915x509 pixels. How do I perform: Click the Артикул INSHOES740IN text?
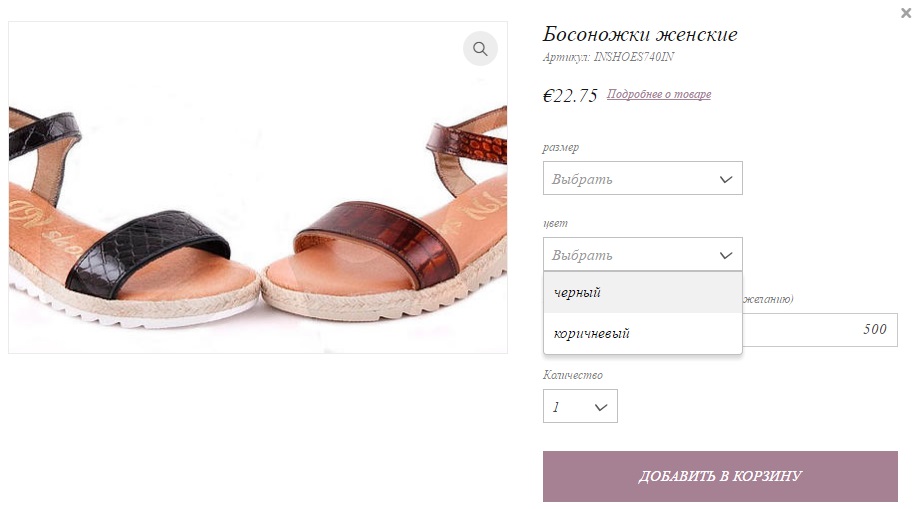[x=608, y=57]
